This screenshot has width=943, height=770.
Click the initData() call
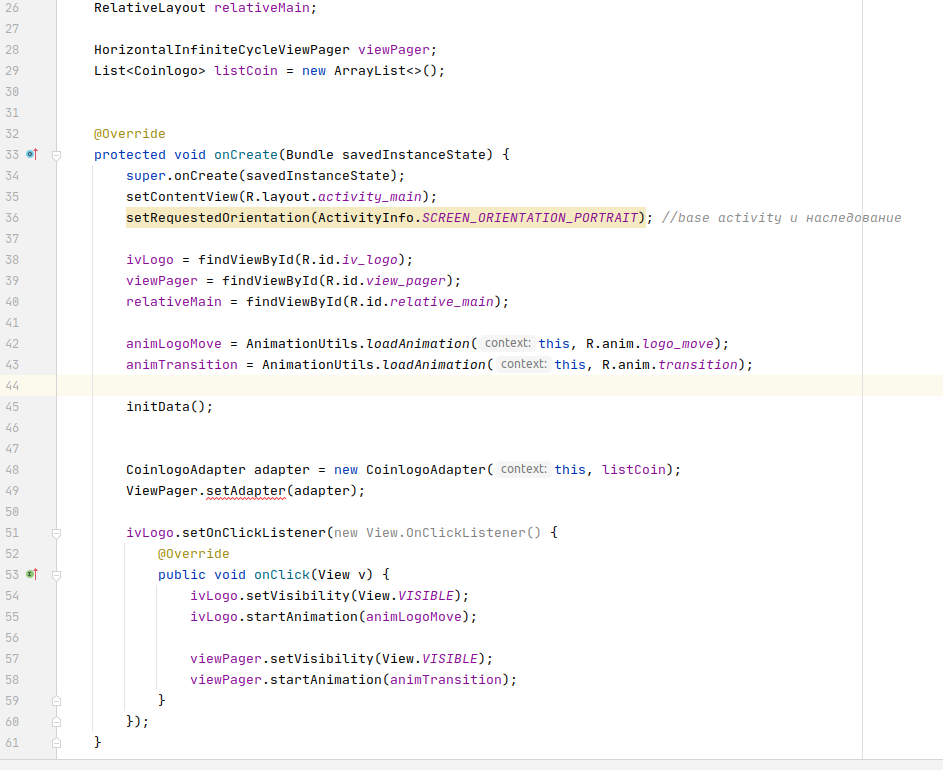[170, 407]
